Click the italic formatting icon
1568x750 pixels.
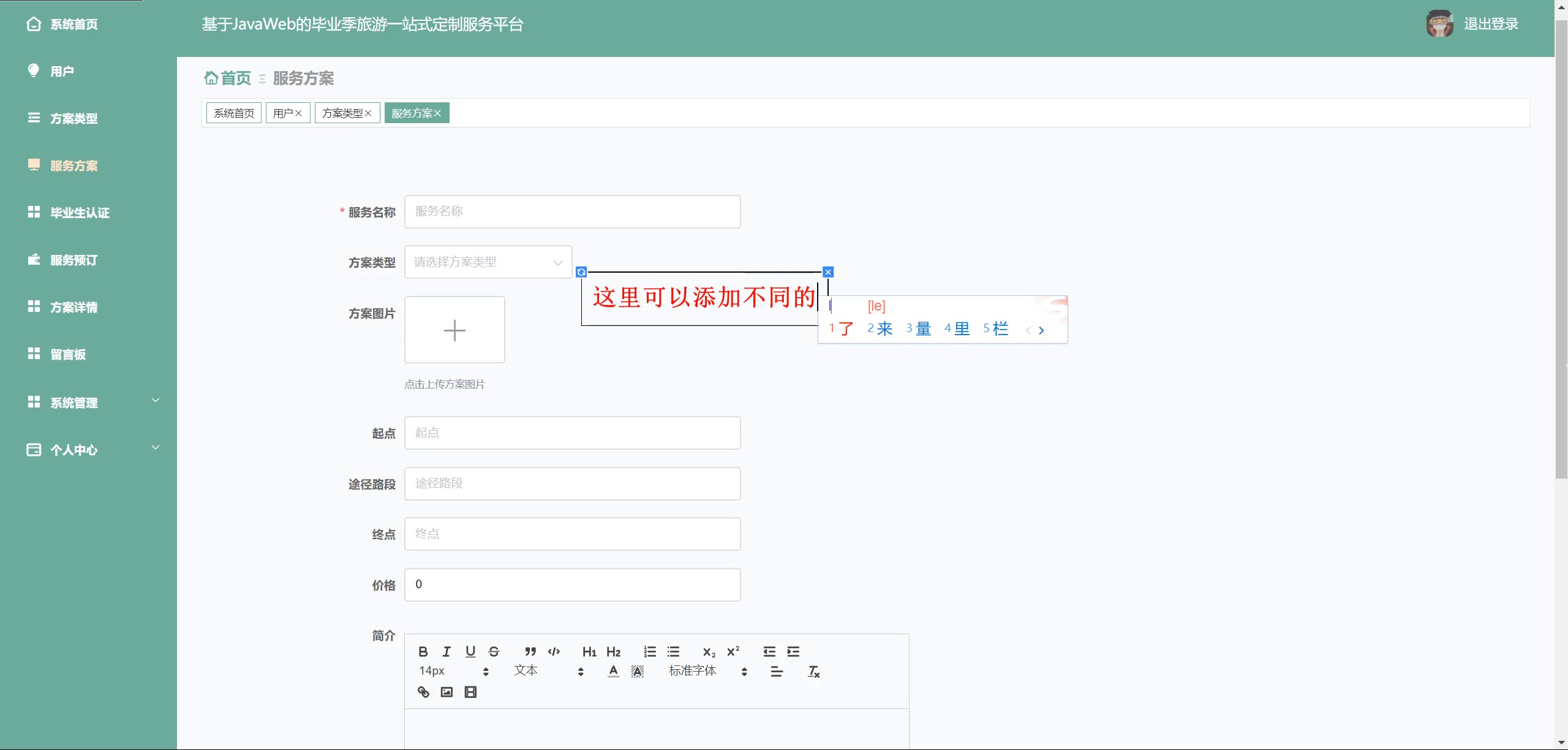[447, 651]
